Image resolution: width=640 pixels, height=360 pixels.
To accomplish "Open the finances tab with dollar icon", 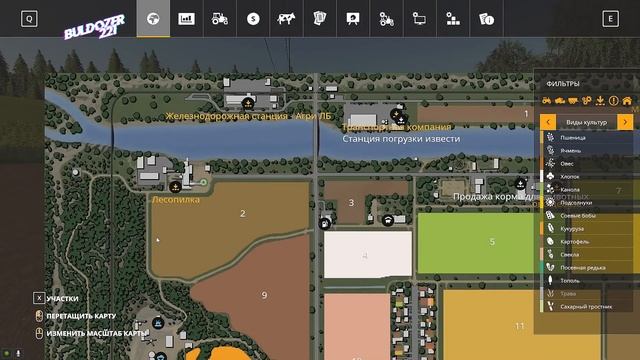I will click(x=253, y=19).
